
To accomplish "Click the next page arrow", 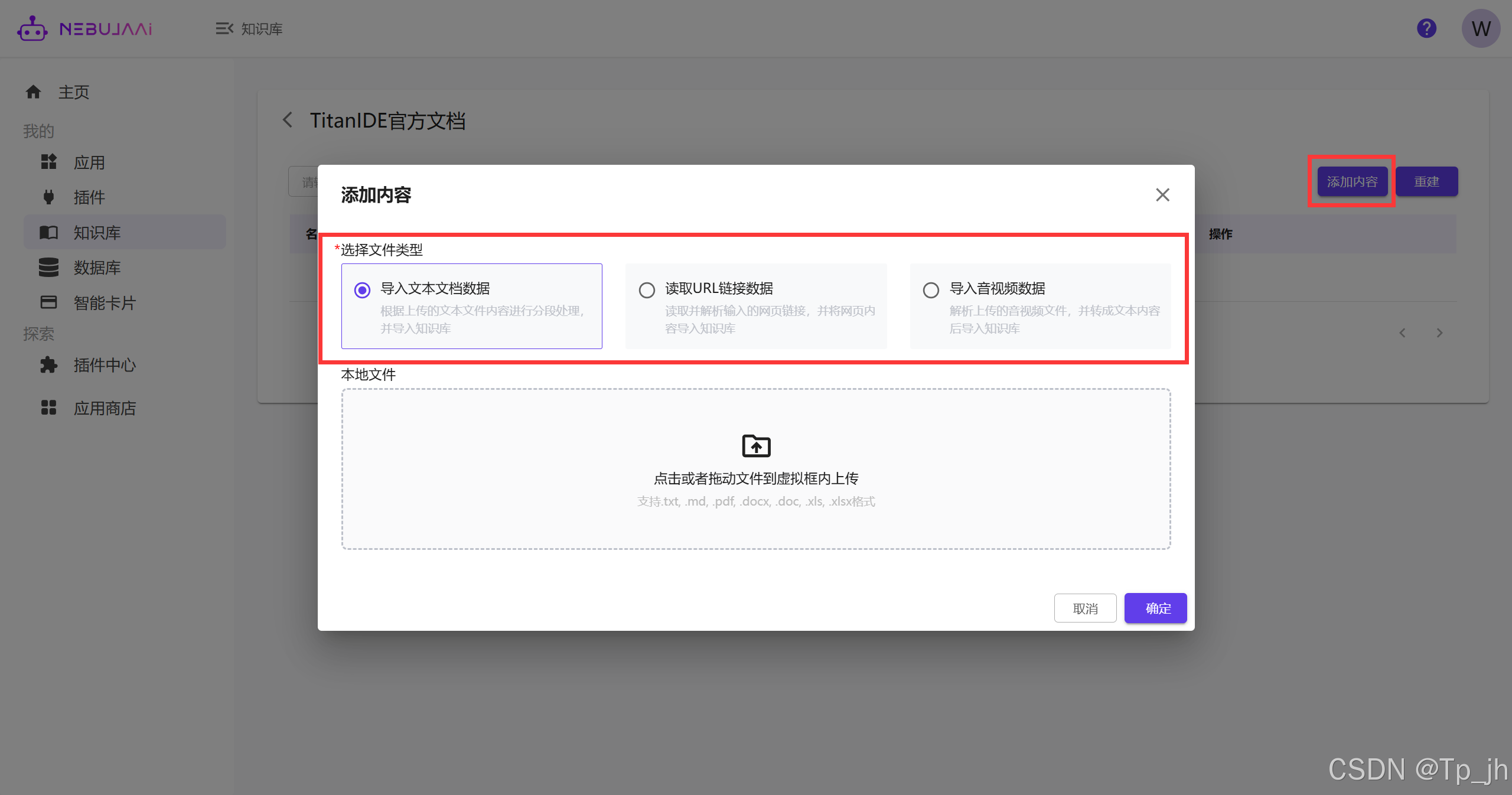I will [x=1439, y=333].
